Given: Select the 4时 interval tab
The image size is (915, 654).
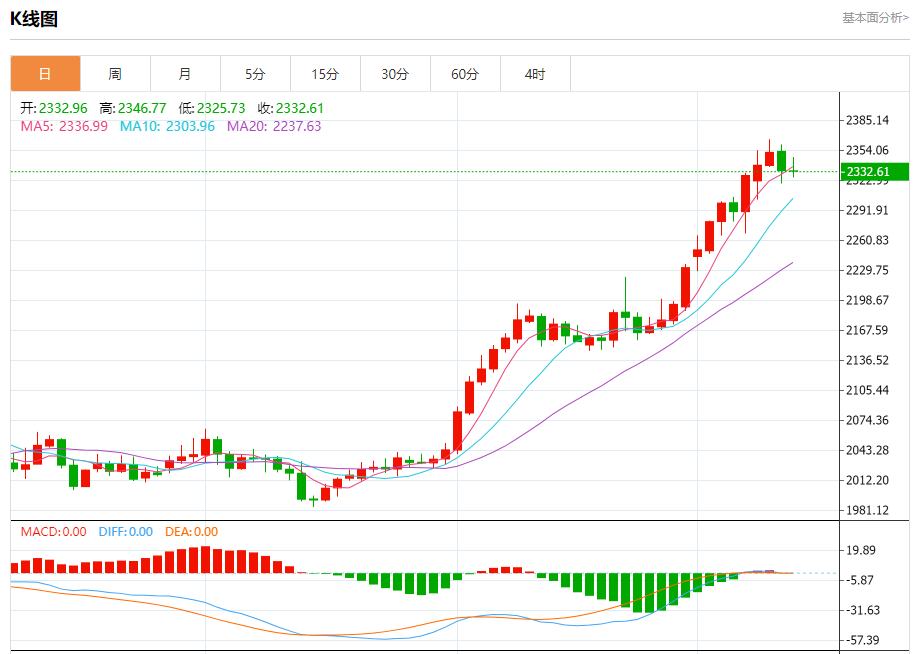Looking at the screenshot, I should [535, 74].
